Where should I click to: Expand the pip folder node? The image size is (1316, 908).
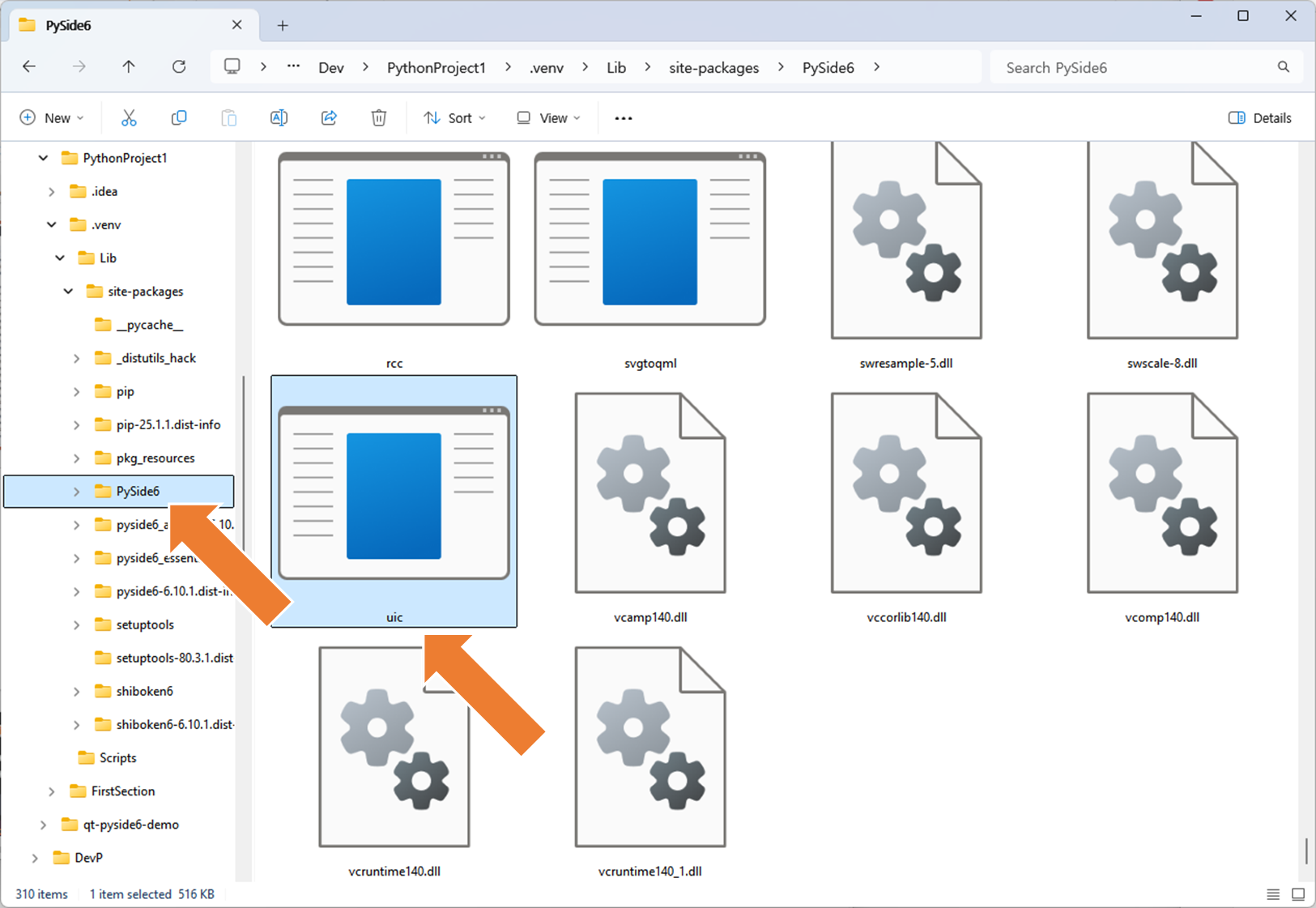tap(77, 392)
